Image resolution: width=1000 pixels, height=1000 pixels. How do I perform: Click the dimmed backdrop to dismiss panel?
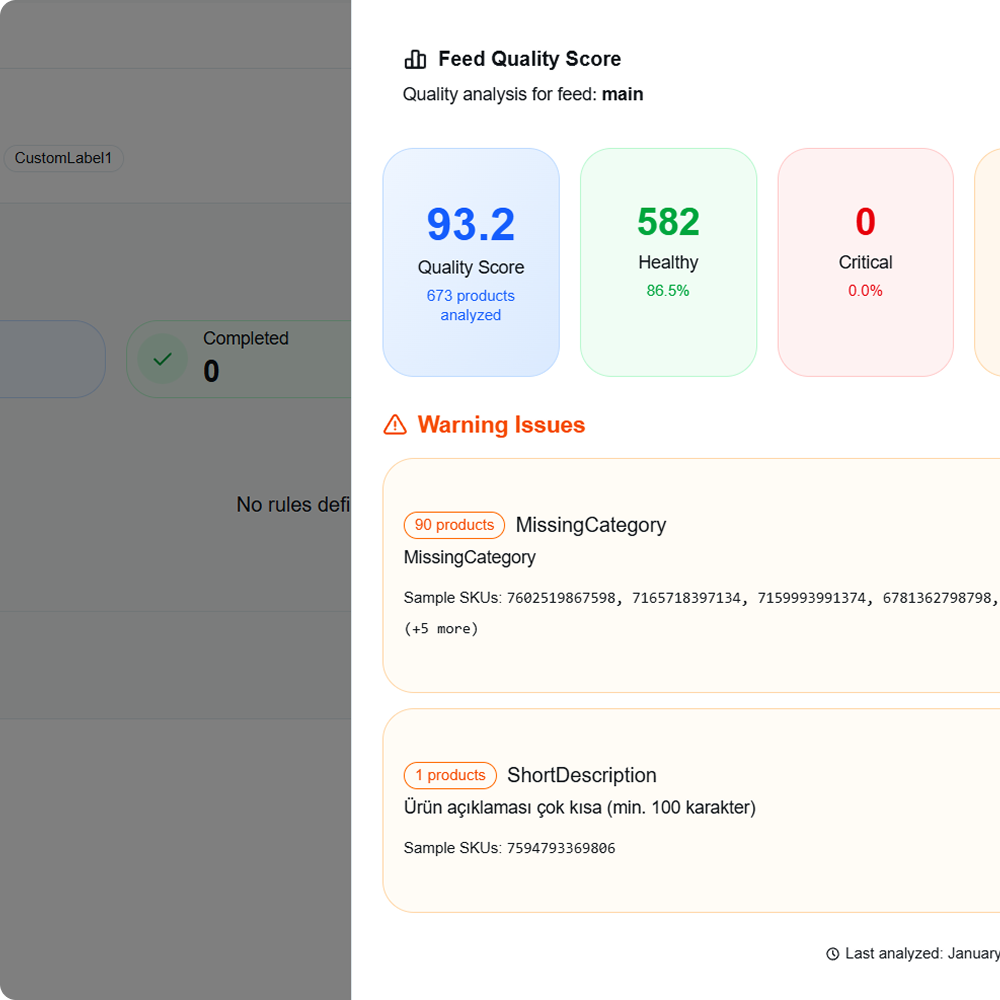(175, 800)
